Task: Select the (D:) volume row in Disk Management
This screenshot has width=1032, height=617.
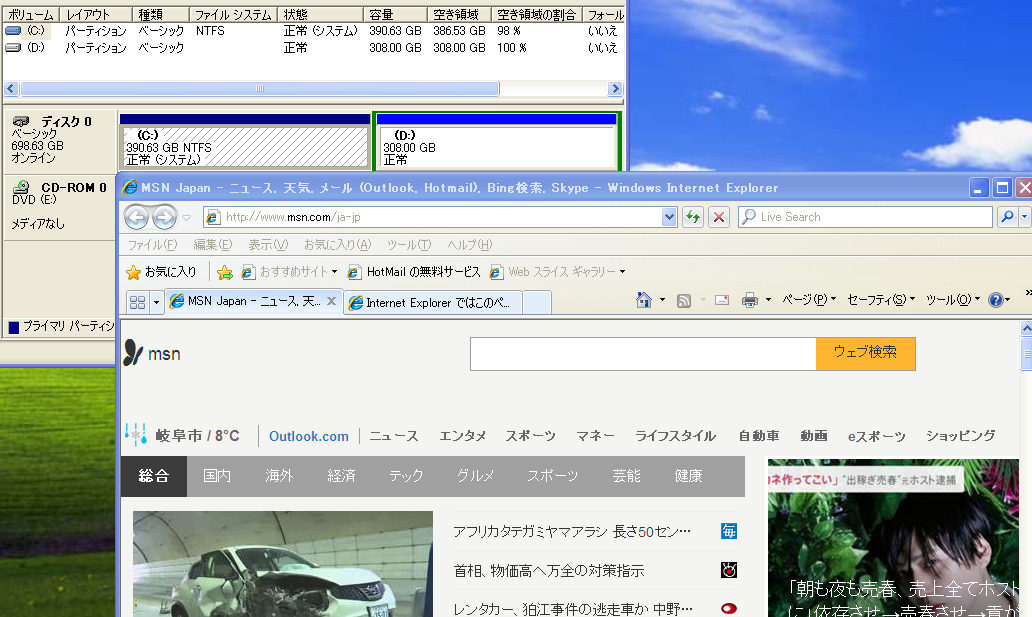Action: 313,48
